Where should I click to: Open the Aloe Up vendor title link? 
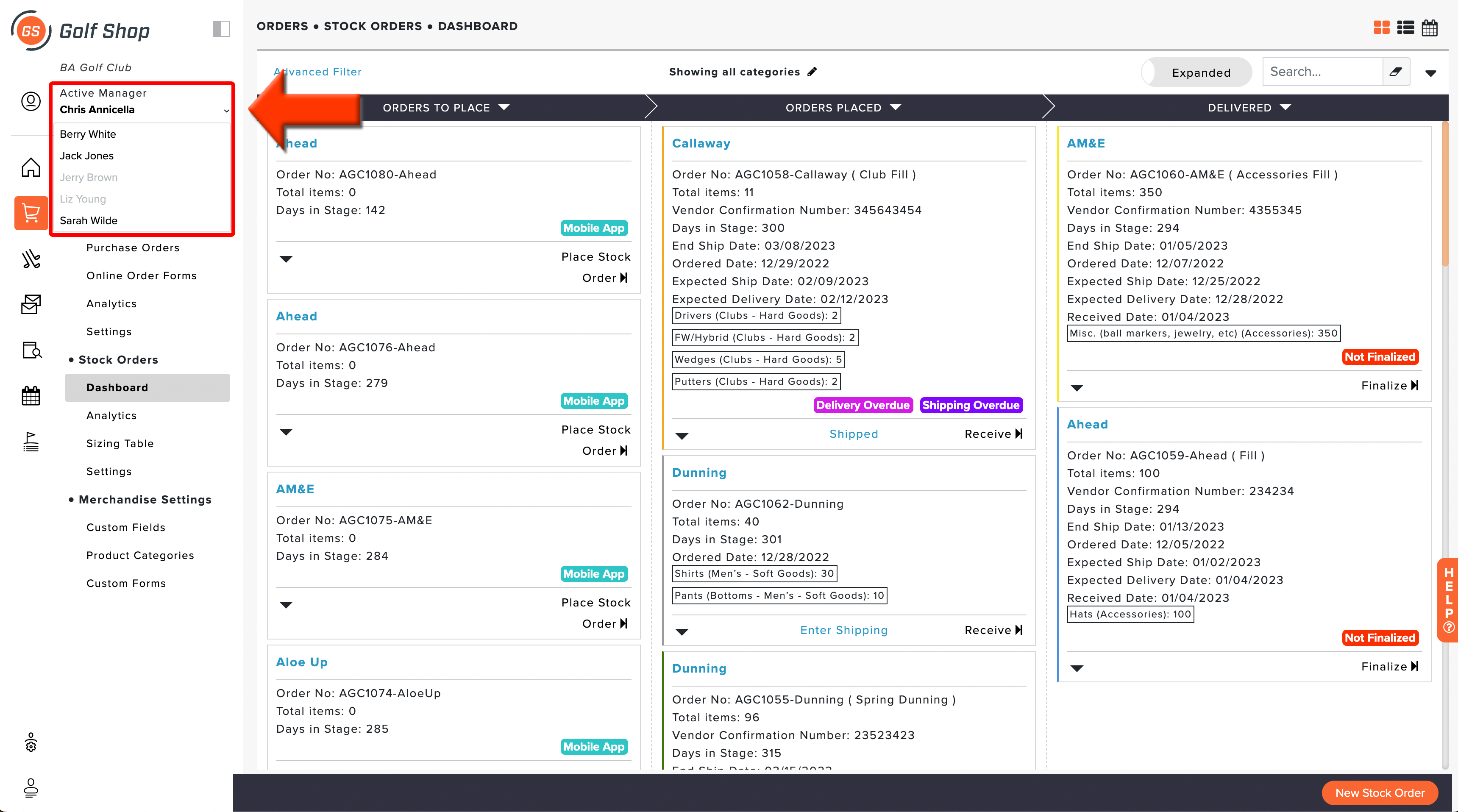click(302, 662)
